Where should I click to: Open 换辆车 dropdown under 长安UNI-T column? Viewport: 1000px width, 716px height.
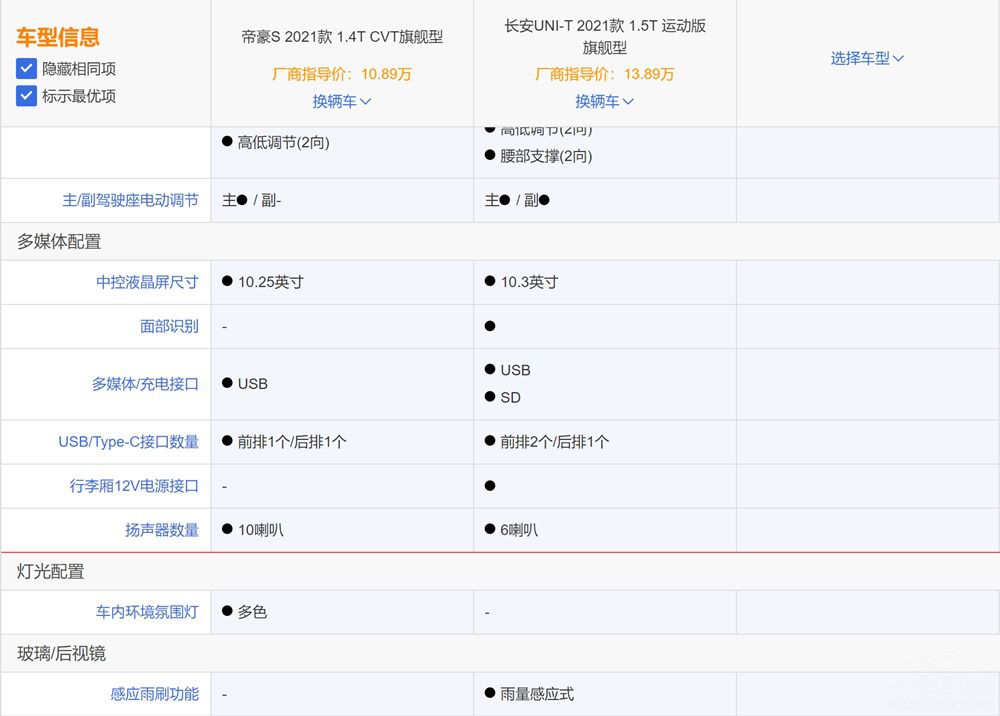604,101
